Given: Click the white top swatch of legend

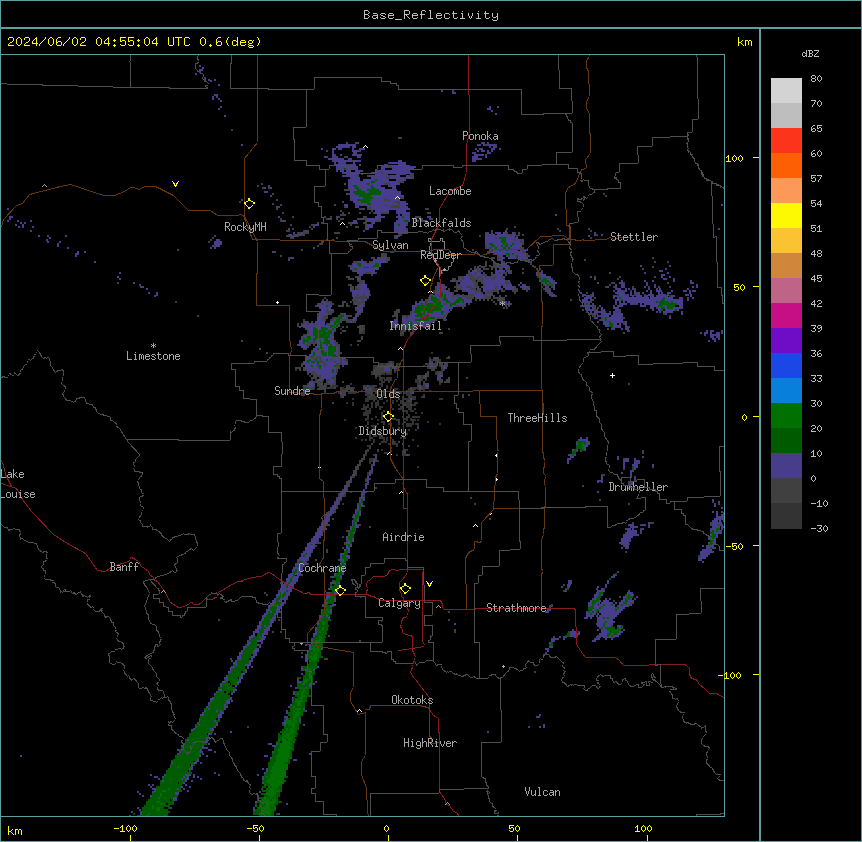Looking at the screenshot, I should [x=786, y=91].
